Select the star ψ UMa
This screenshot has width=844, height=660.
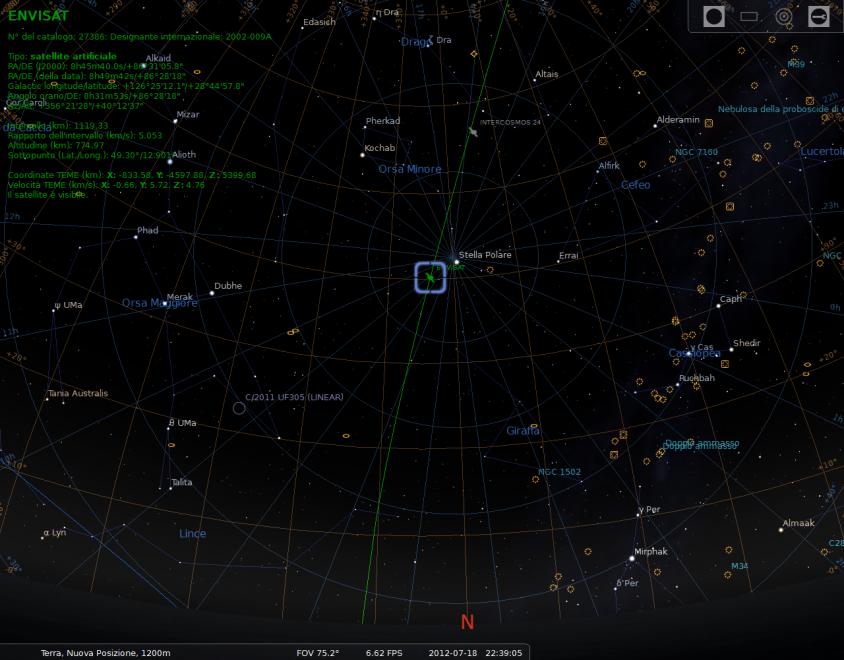tap(54, 311)
